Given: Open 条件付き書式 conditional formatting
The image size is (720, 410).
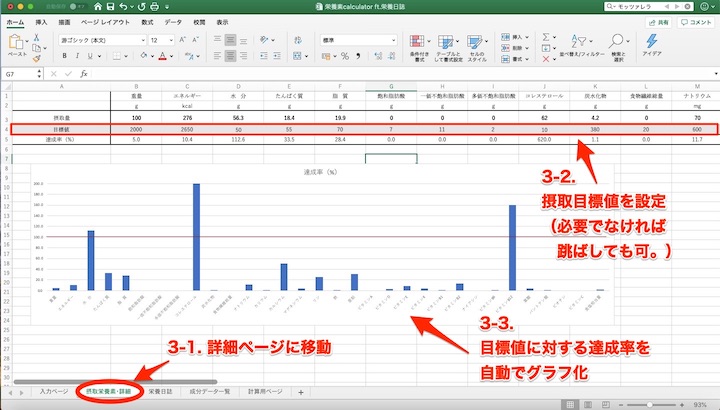Looking at the screenshot, I should [x=419, y=48].
